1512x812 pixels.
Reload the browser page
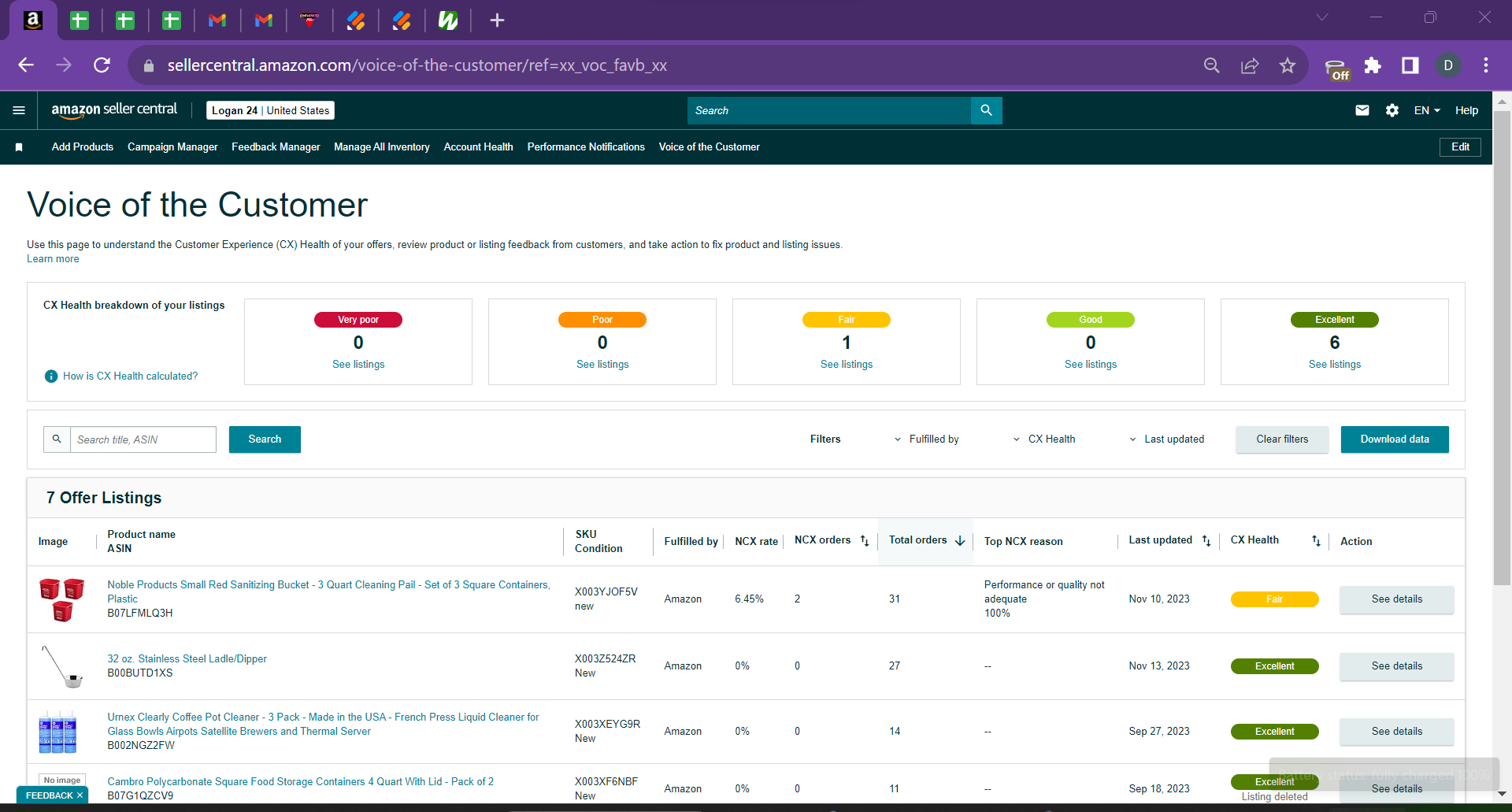point(102,65)
